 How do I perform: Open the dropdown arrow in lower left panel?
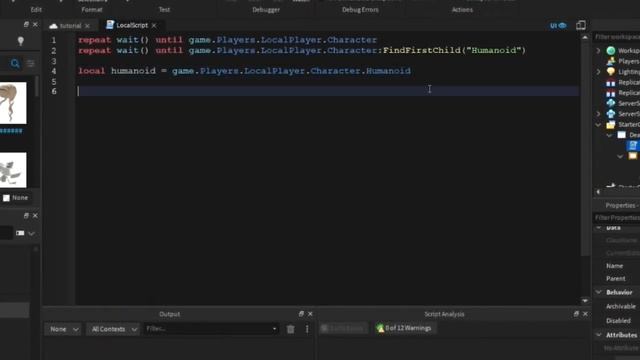[31, 233]
